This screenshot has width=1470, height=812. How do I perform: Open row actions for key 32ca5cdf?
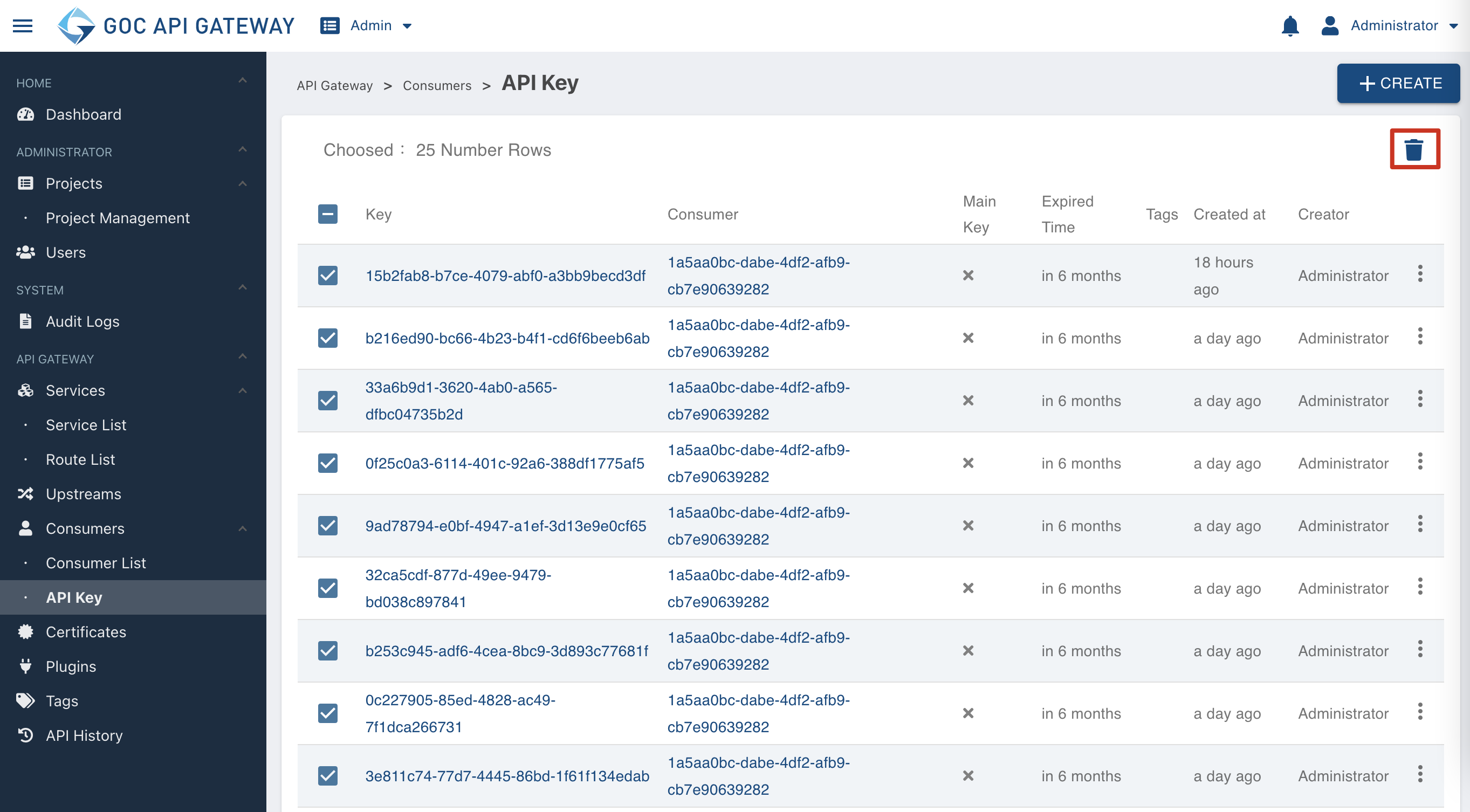pos(1420,587)
